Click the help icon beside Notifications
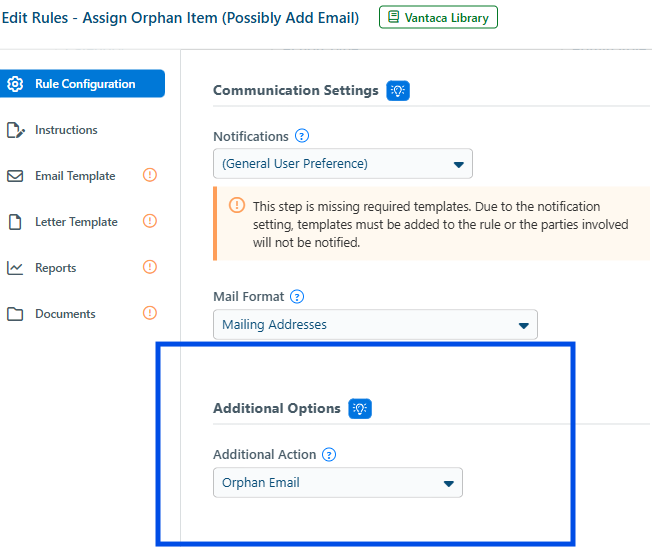This screenshot has height=547, width=652. pos(302,136)
